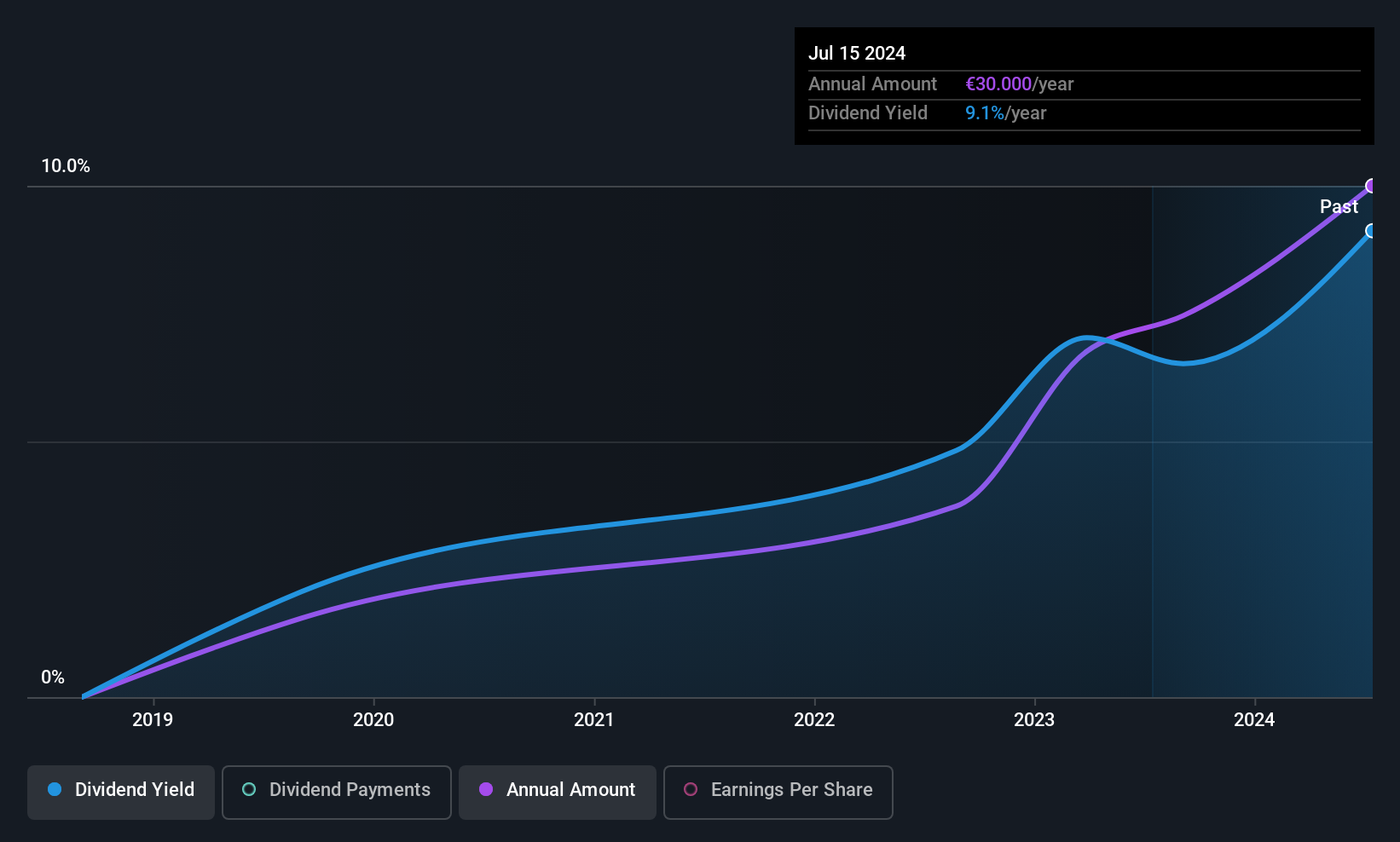Toggle the Earnings Per Share series

coord(778,792)
